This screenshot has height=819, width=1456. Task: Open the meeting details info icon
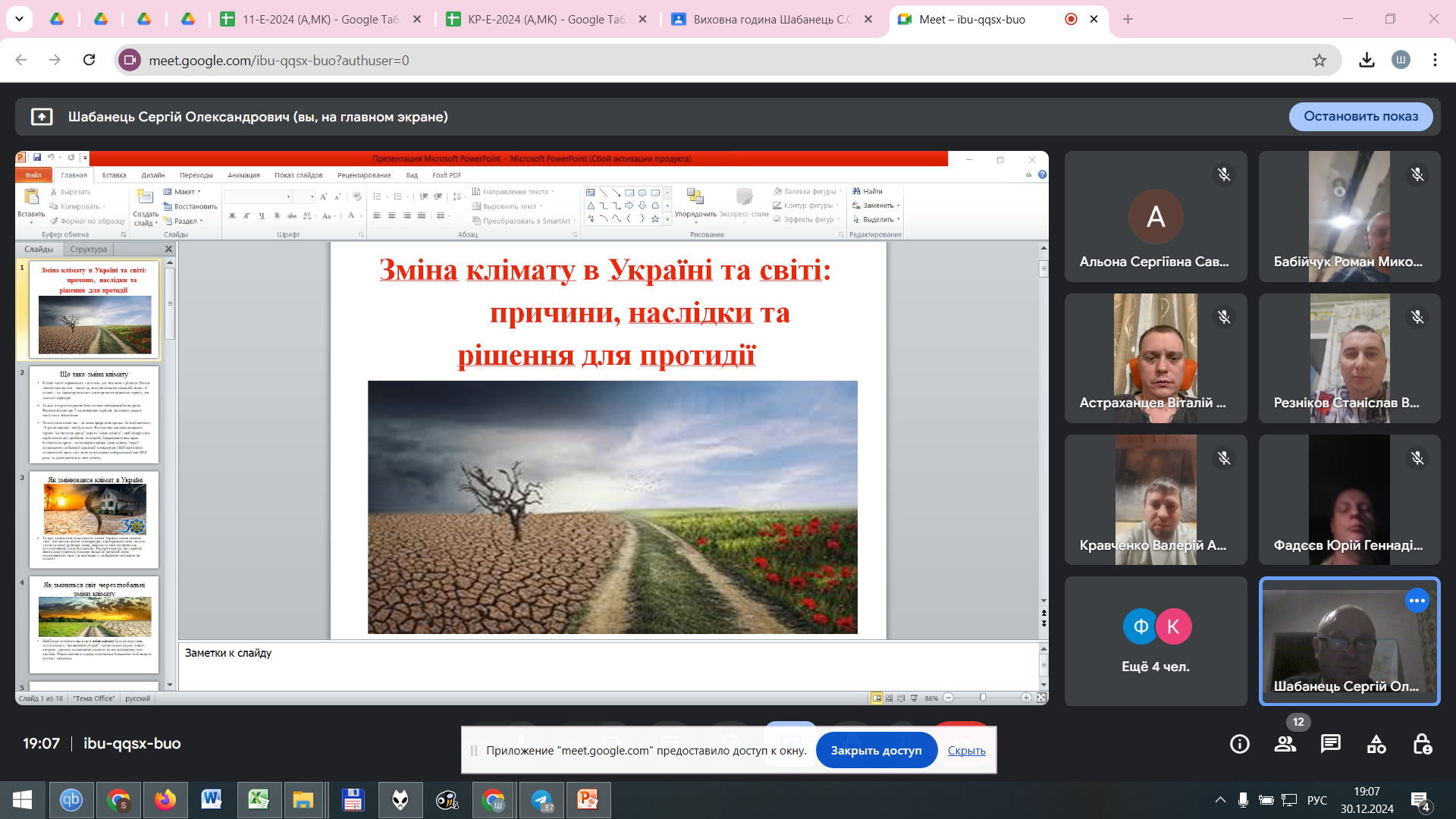click(1240, 744)
